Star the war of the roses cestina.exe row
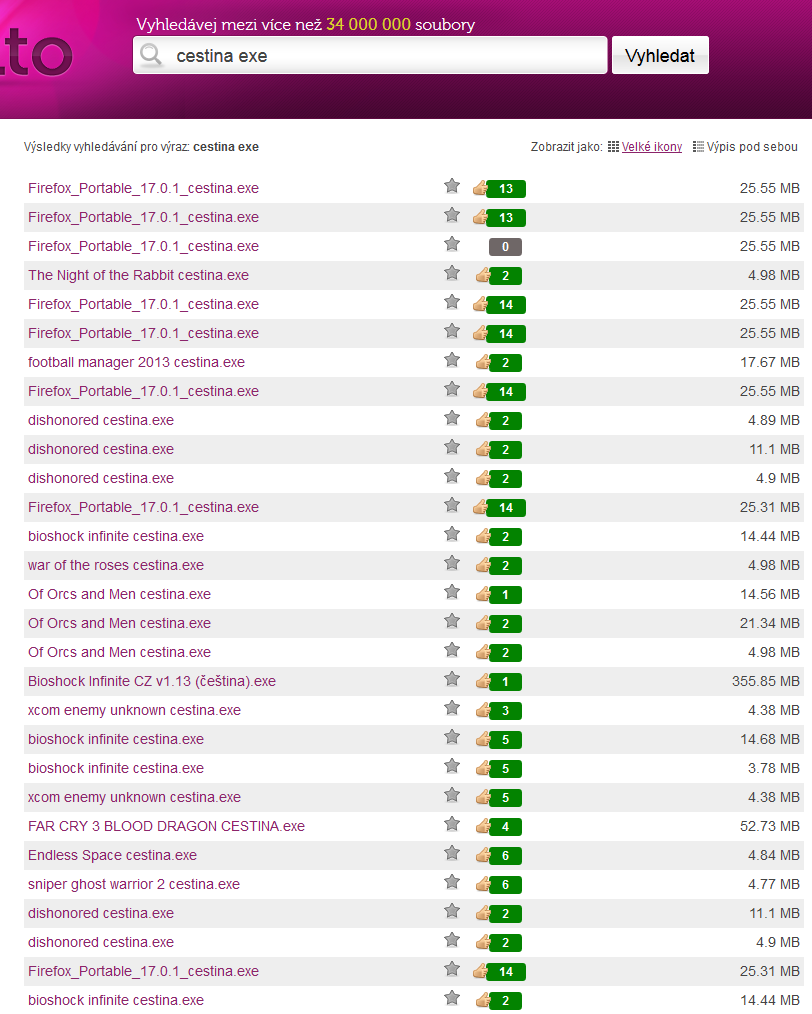Viewport: 812px width, 1014px height. pos(452,563)
